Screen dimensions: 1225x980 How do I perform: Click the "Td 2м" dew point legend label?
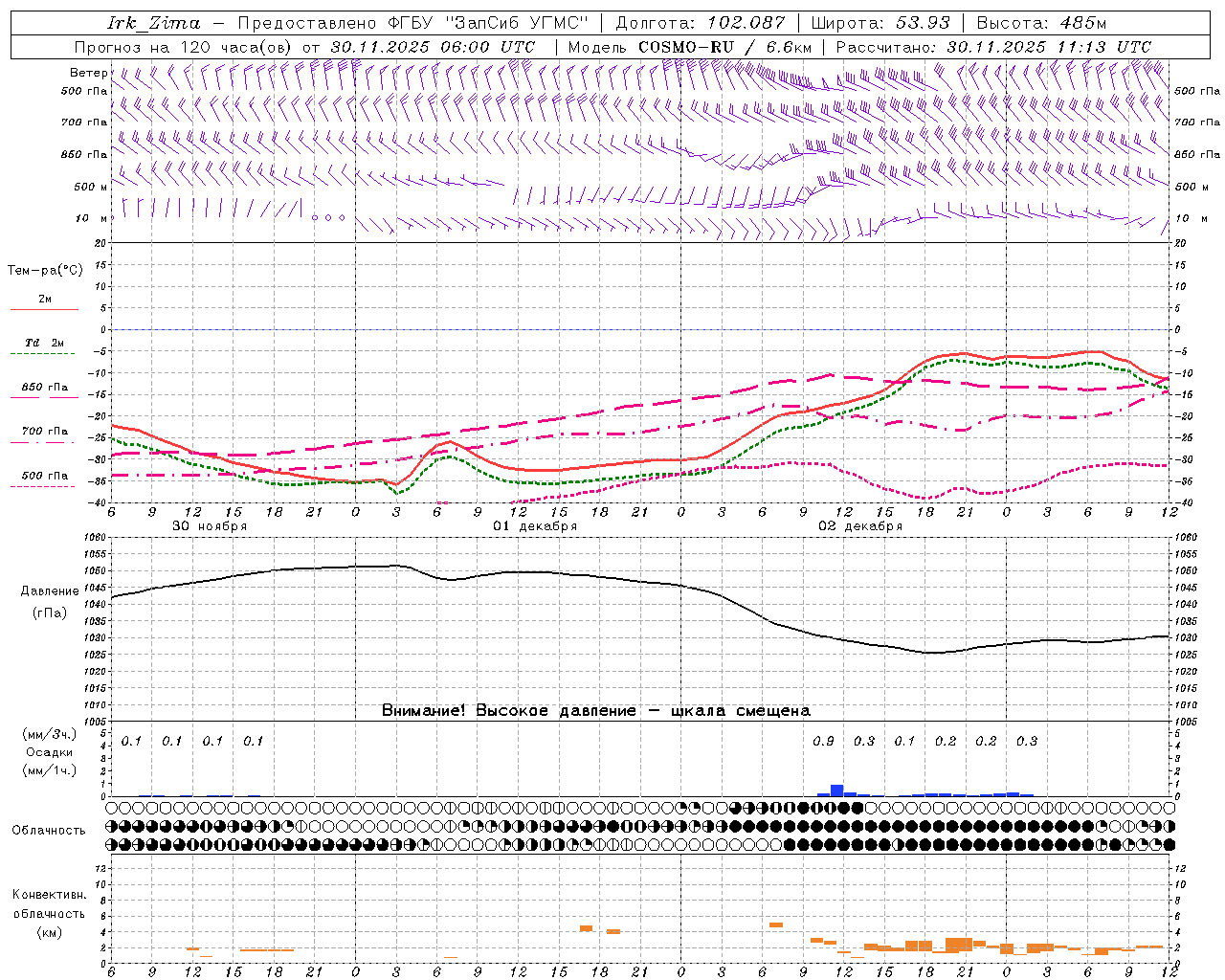(45, 343)
